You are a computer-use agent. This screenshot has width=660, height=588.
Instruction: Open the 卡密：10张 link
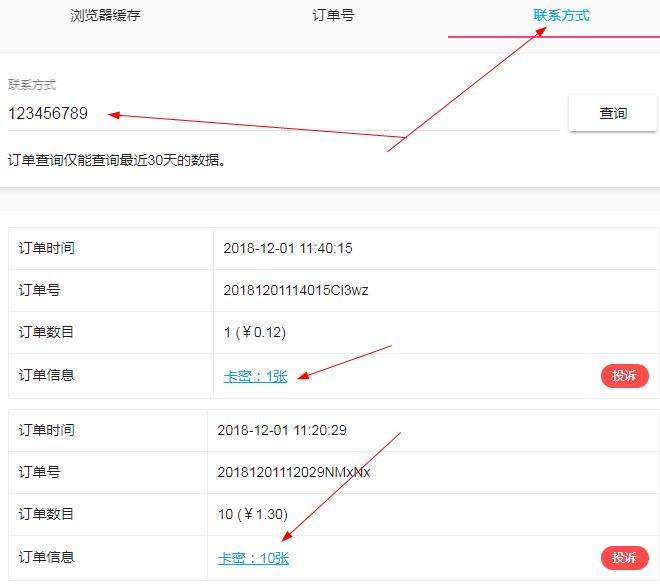[253, 558]
